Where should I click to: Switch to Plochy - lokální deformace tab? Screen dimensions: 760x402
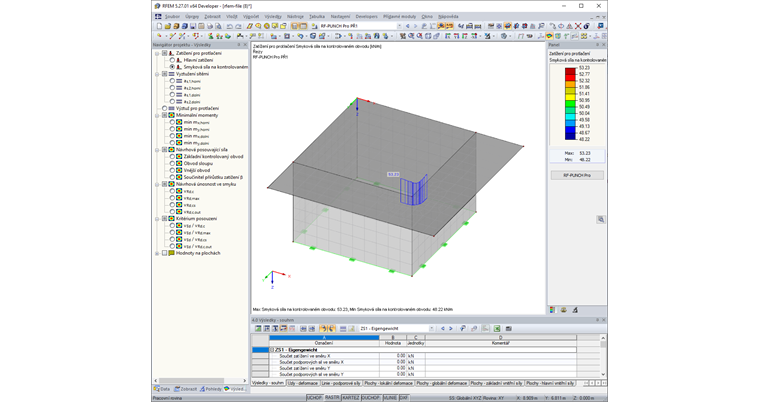tap(388, 383)
